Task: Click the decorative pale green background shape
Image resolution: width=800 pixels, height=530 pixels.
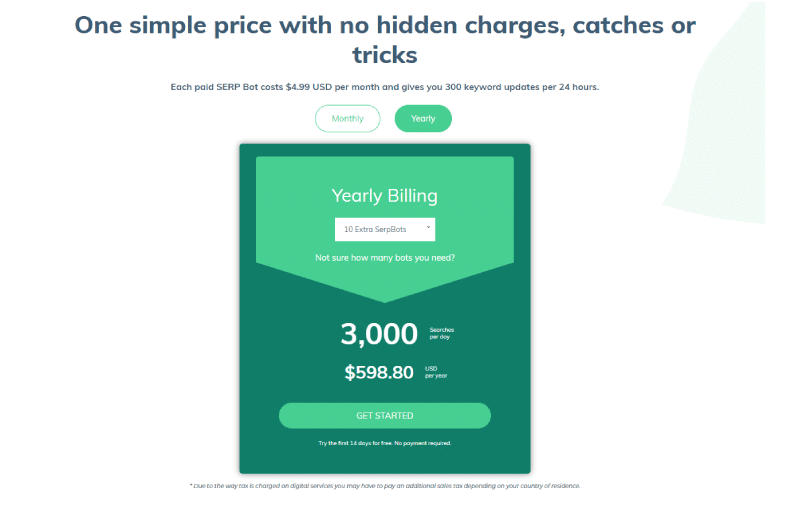Action: (x=724, y=128)
